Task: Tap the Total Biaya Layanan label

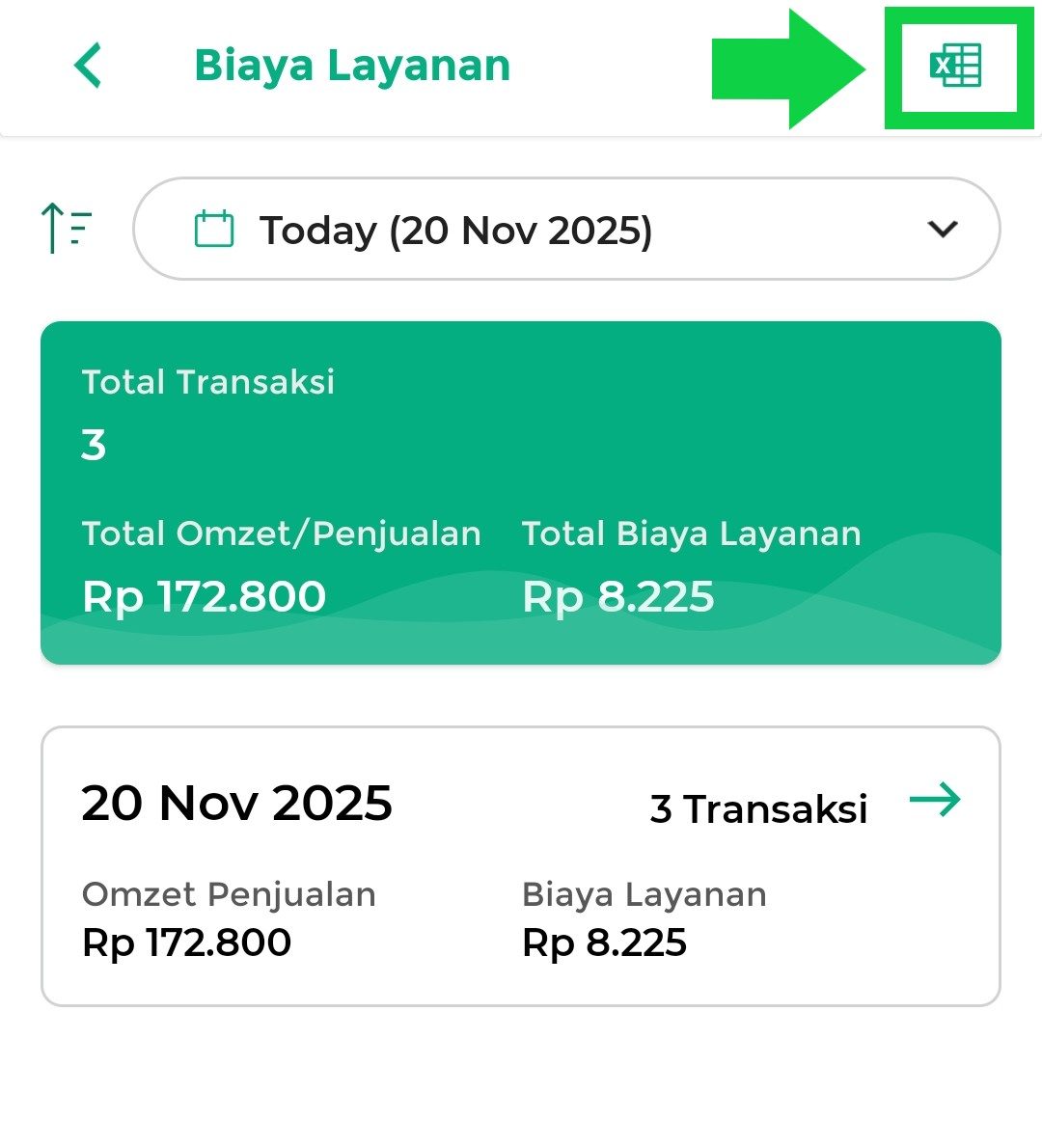Action: click(691, 533)
